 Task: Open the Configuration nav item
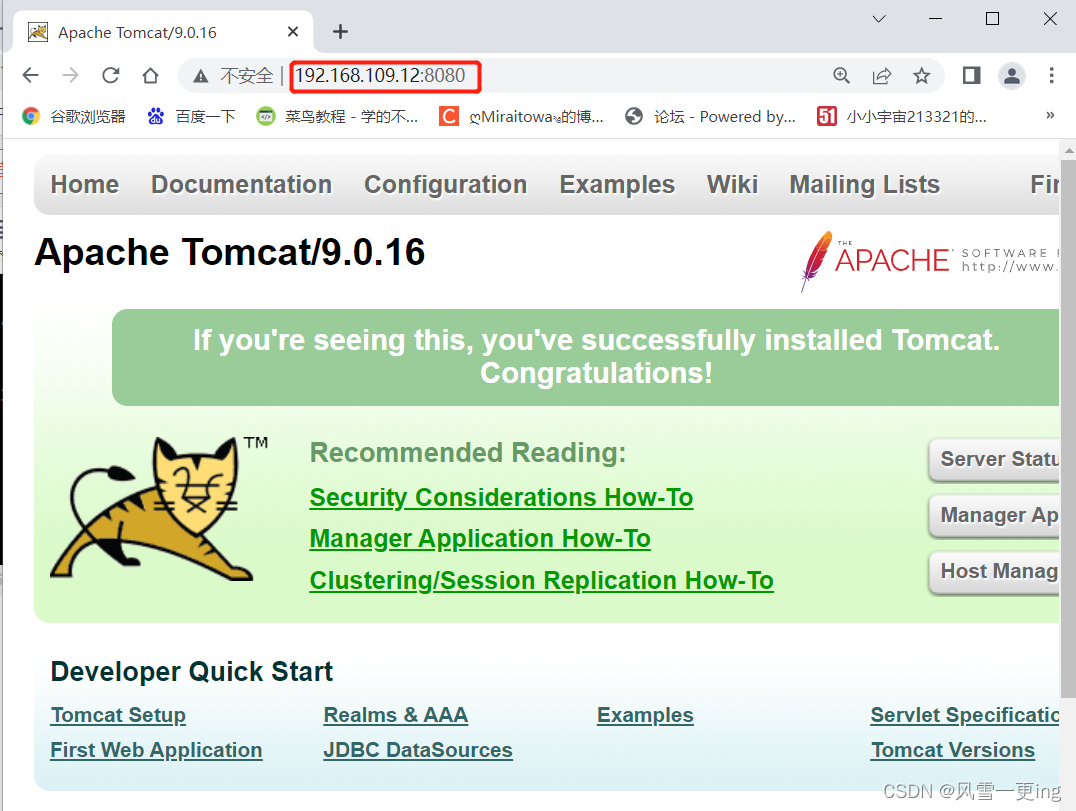pos(445,185)
